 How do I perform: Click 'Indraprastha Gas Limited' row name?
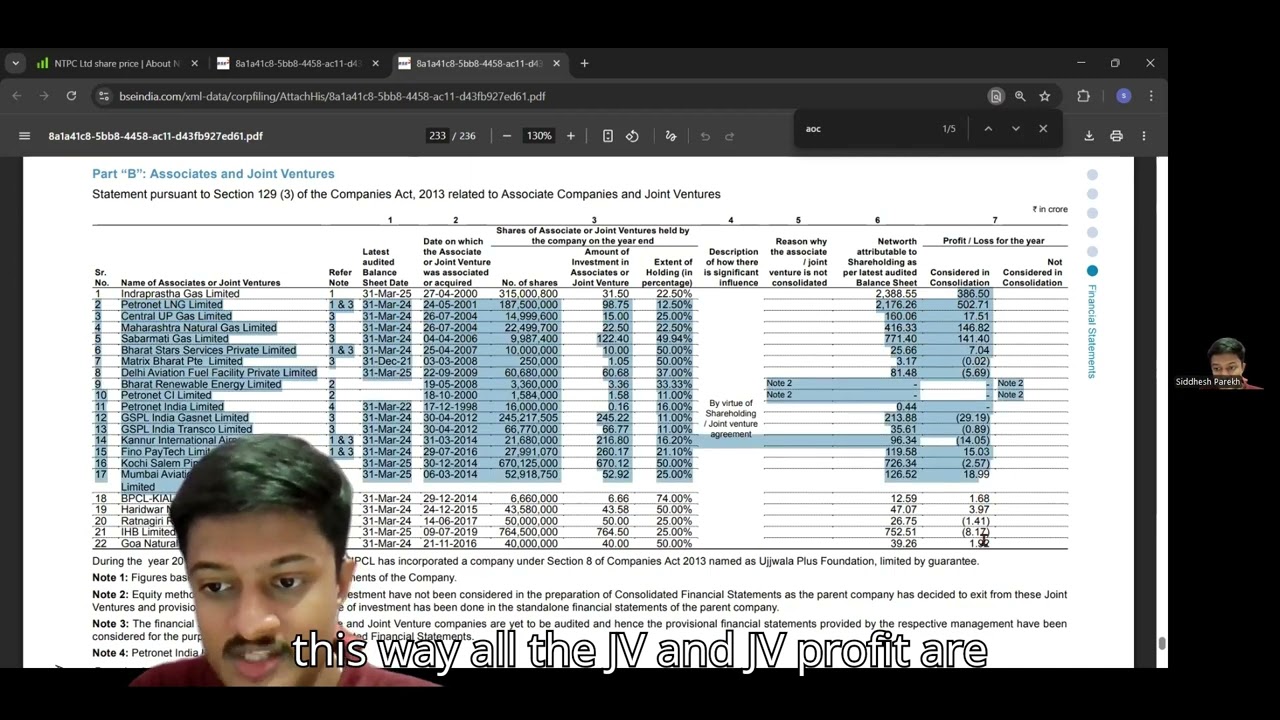180,294
